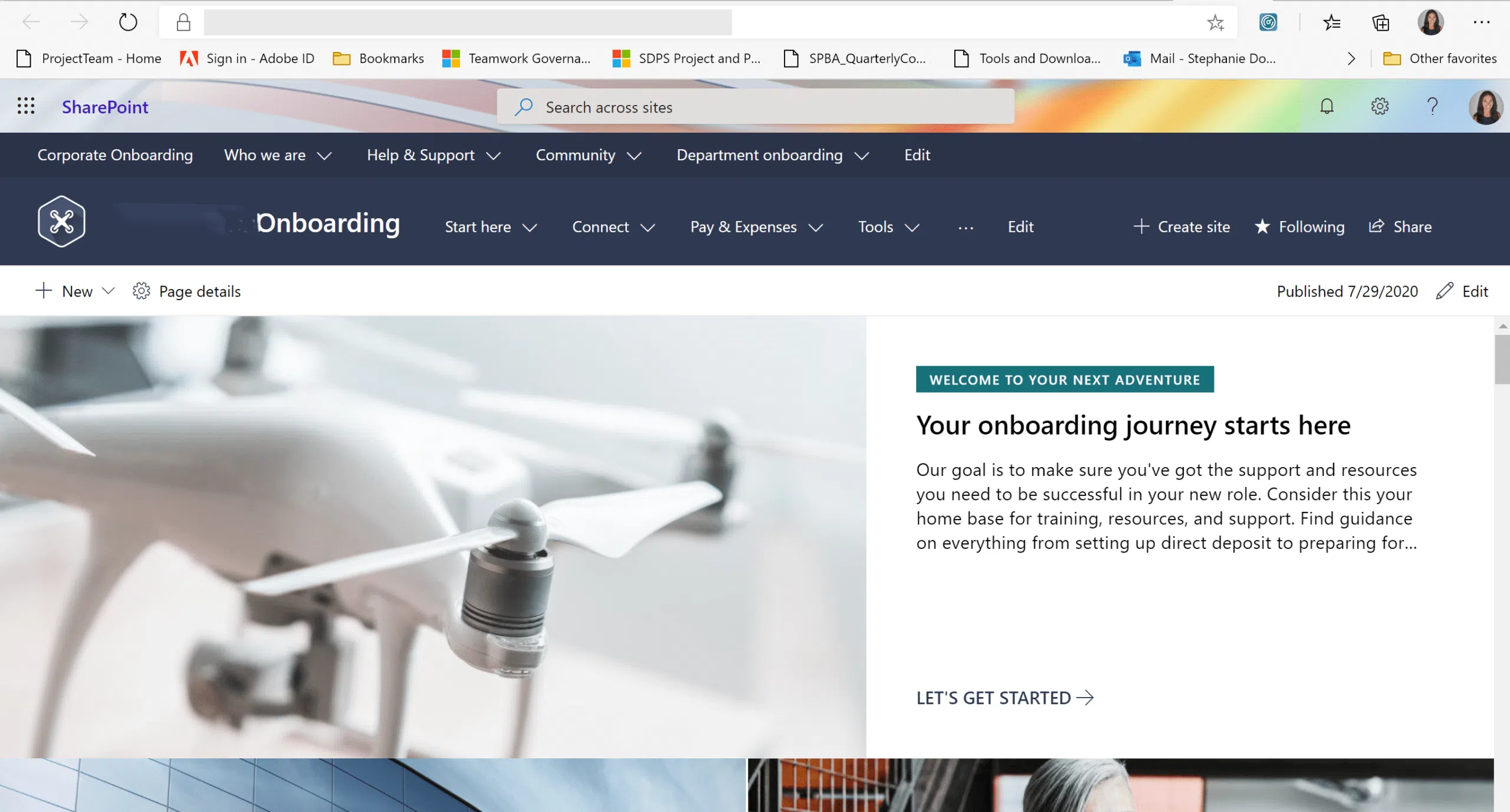Edit the hub navigation bar
Viewport: 1510px width, 812px height.
coord(917,155)
